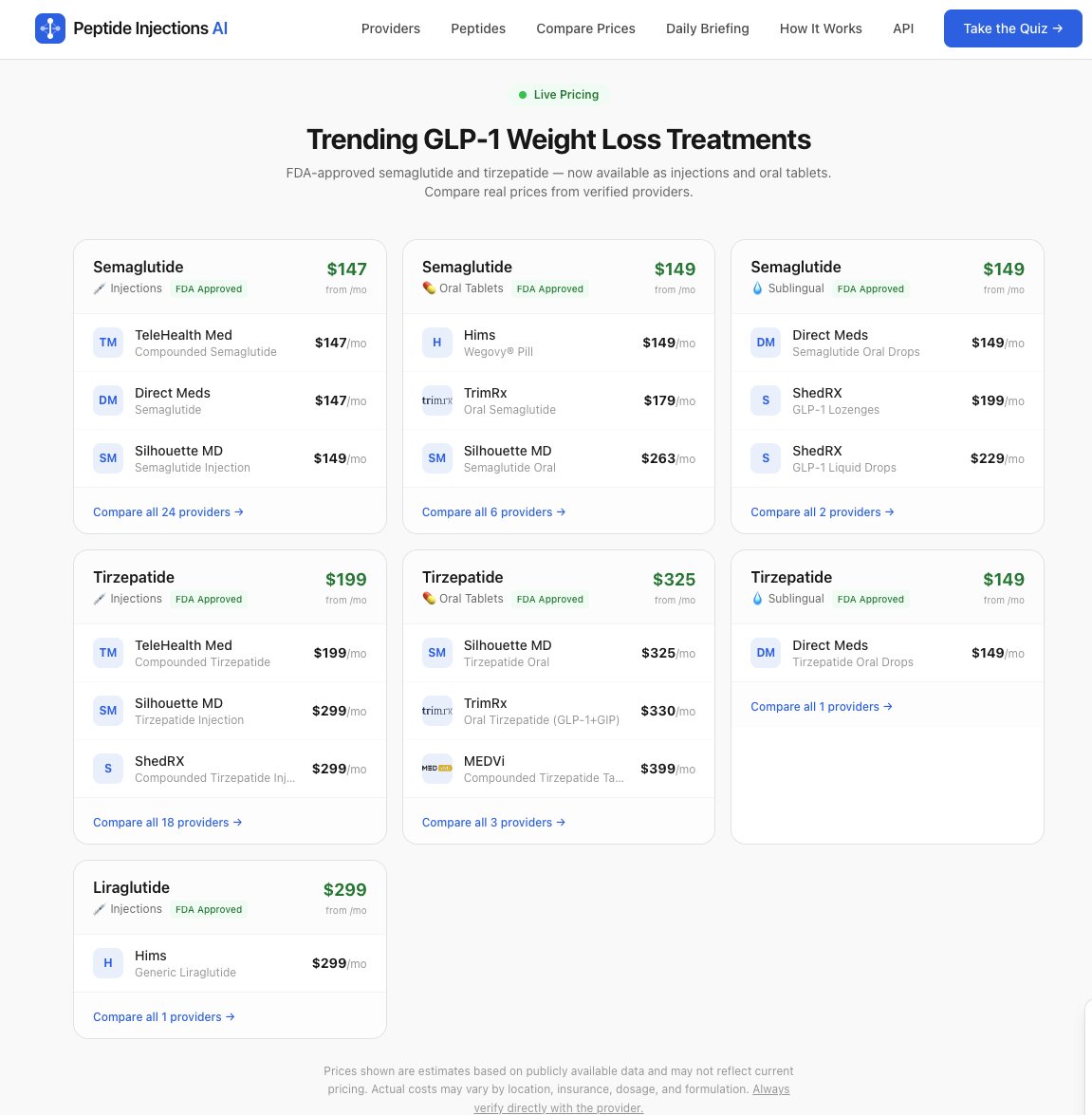Screen dimensions: 1092x1115
Task: Click SM avatar for Tirzepatide Oral
Action: click(x=437, y=653)
